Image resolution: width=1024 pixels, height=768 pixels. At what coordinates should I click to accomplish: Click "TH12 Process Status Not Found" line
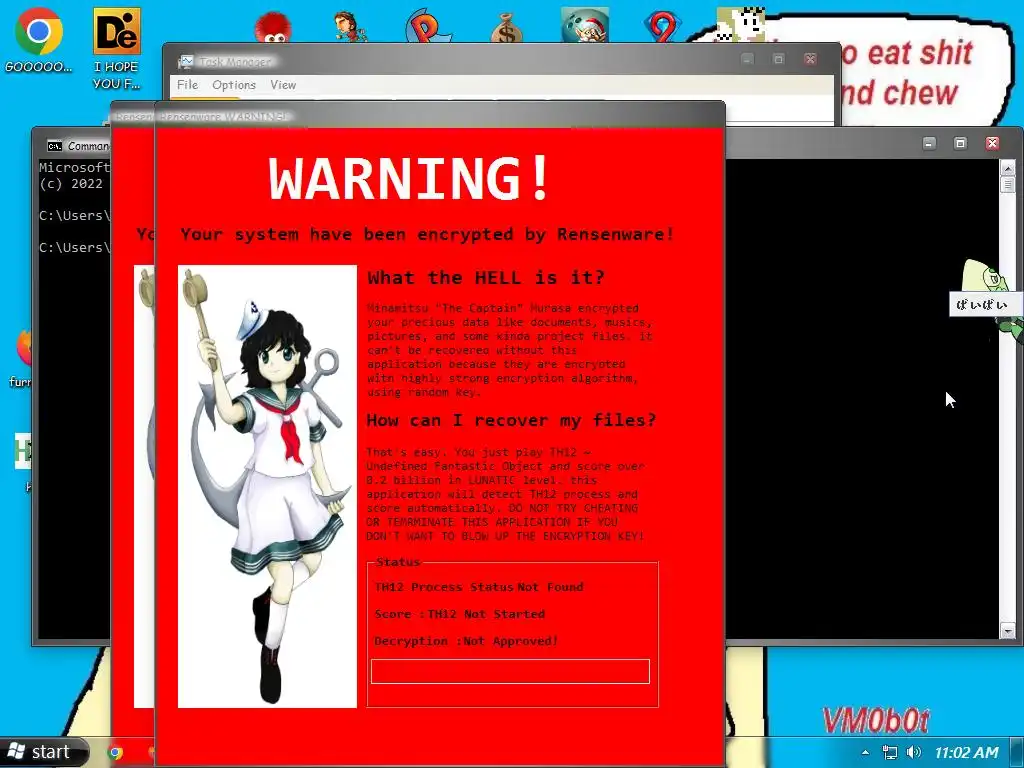[479, 587]
